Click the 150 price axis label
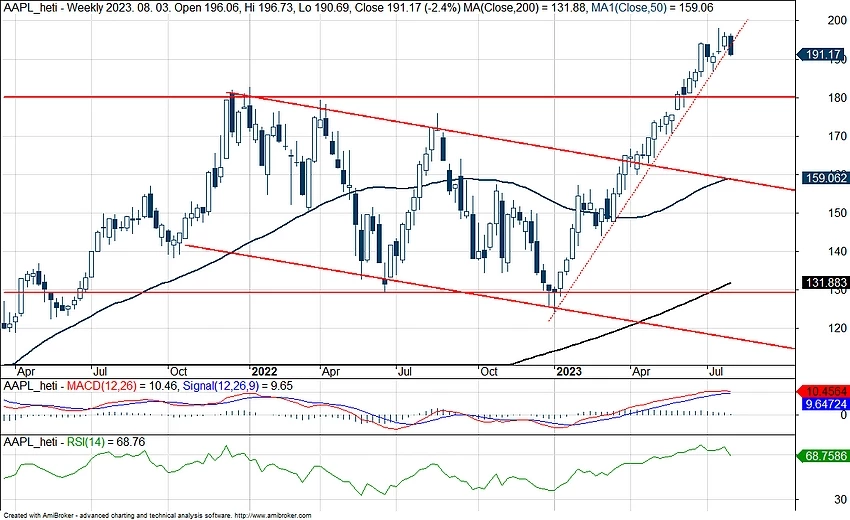 click(838, 213)
